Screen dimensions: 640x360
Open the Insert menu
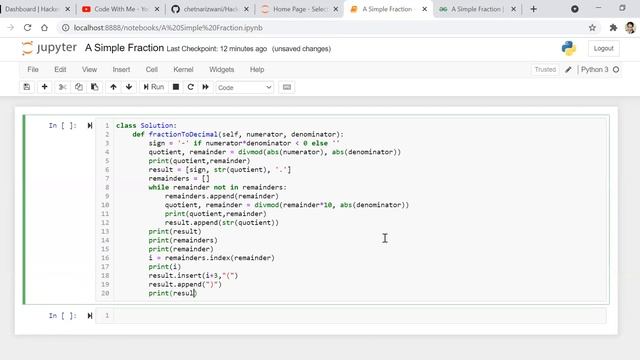click(121, 69)
